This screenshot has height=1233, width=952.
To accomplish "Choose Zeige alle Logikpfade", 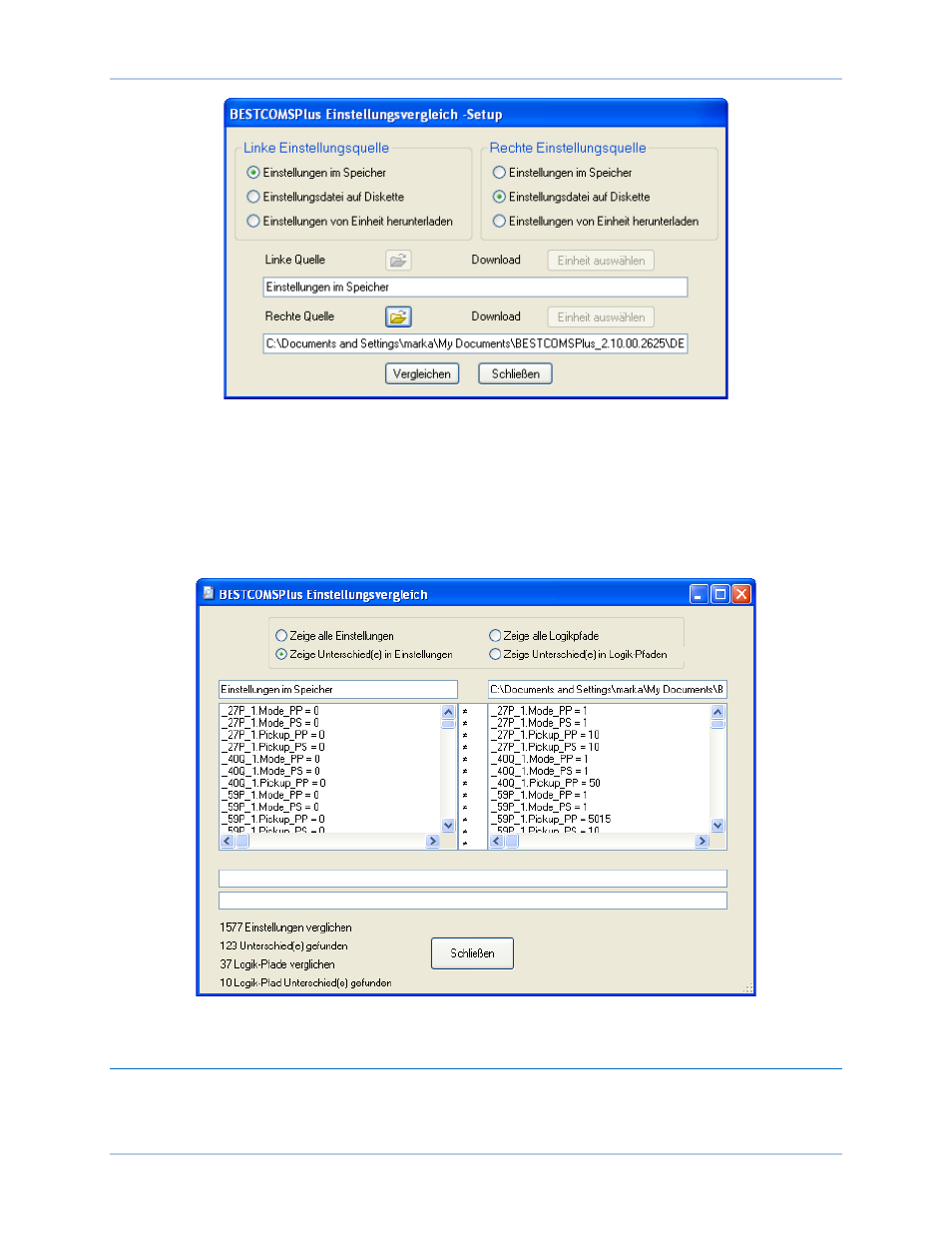I will (544, 636).
